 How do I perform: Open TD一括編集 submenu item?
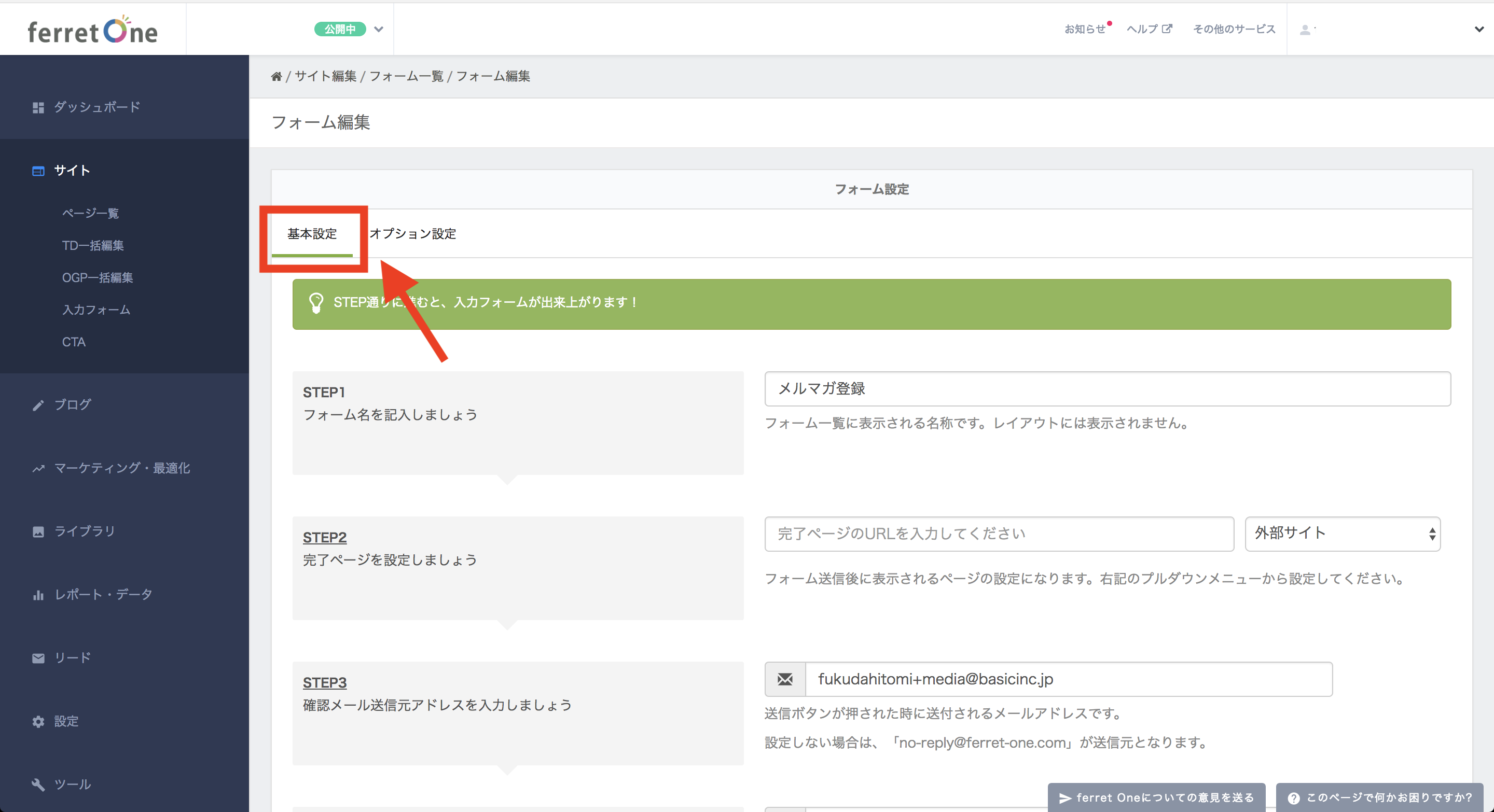(x=93, y=246)
